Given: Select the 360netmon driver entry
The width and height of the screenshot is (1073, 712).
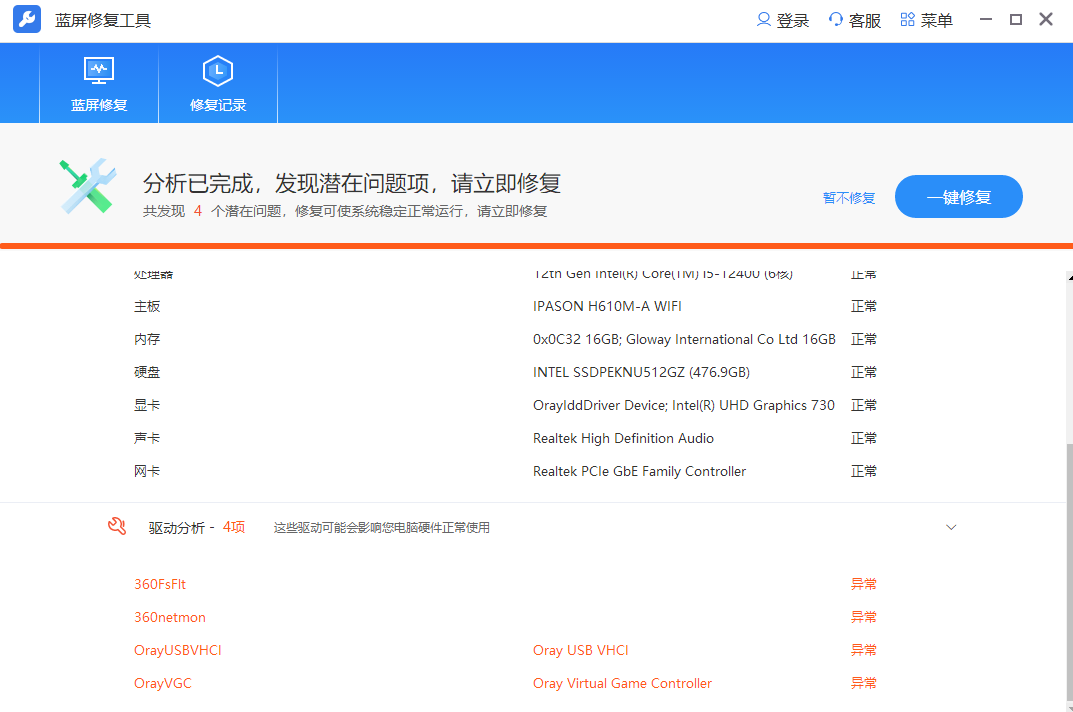Looking at the screenshot, I should pyautogui.click(x=170, y=617).
